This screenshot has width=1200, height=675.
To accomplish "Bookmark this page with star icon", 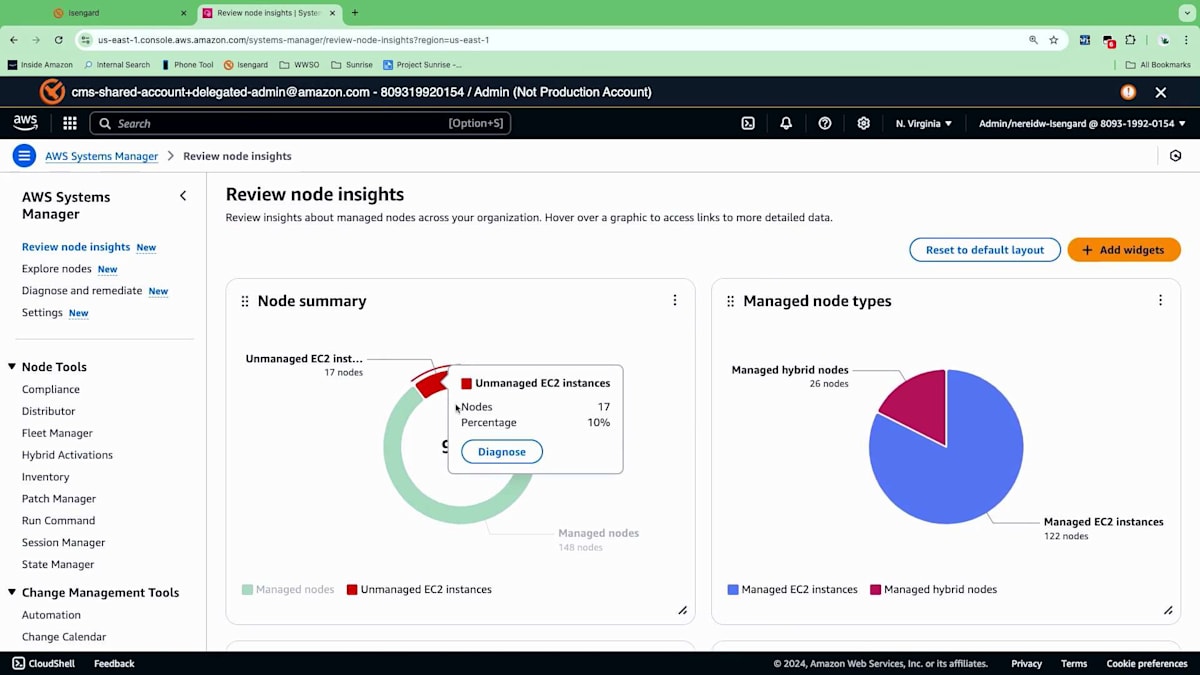I will pyautogui.click(x=1054, y=40).
